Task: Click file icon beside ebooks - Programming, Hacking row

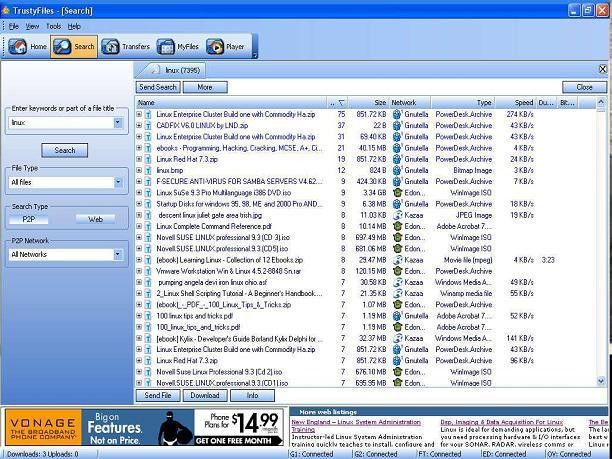Action: tap(148, 148)
